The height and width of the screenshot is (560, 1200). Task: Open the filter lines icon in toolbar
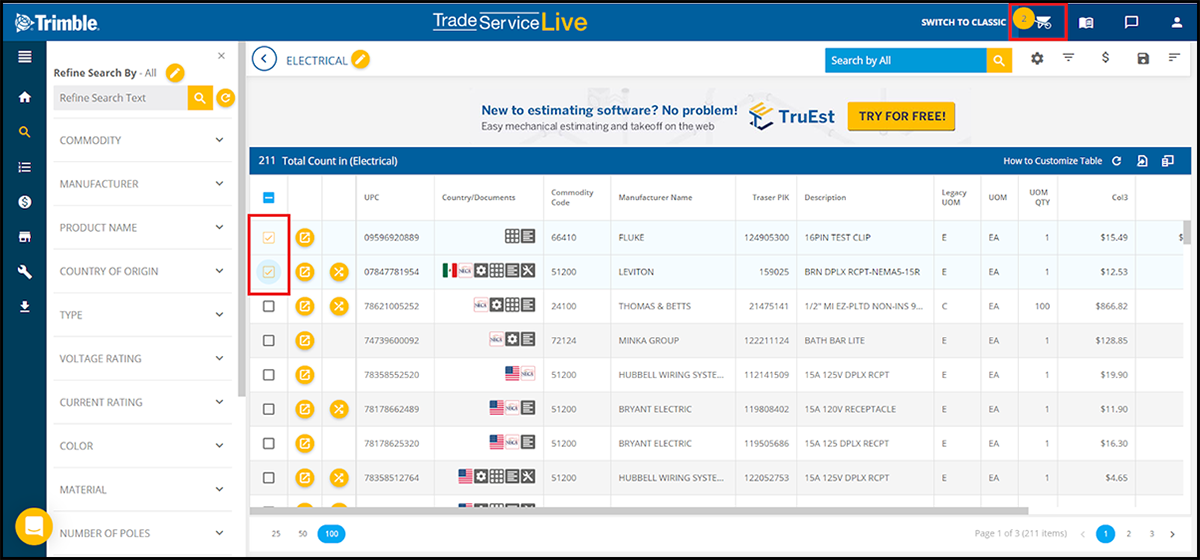1069,59
